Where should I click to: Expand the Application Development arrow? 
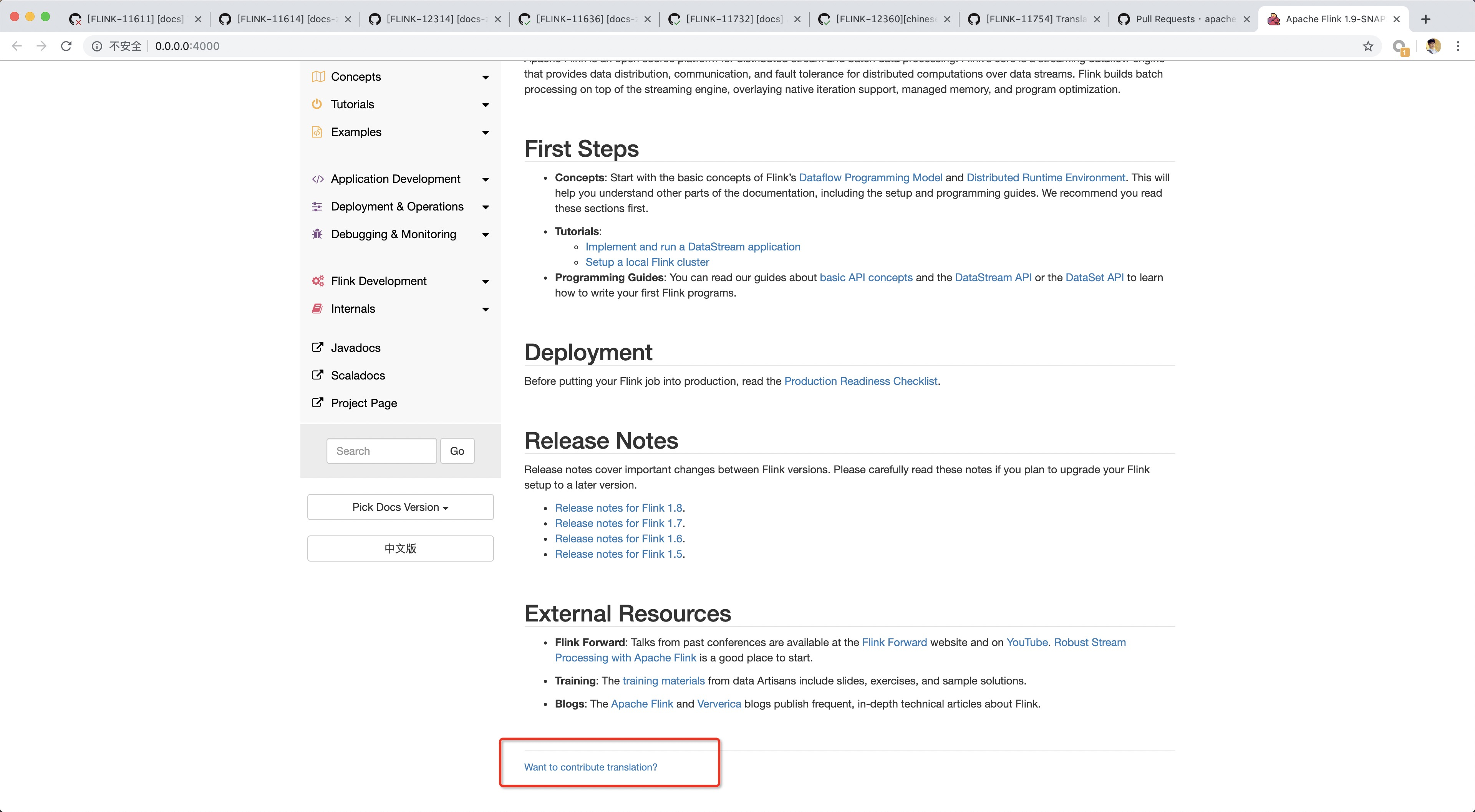[486, 179]
